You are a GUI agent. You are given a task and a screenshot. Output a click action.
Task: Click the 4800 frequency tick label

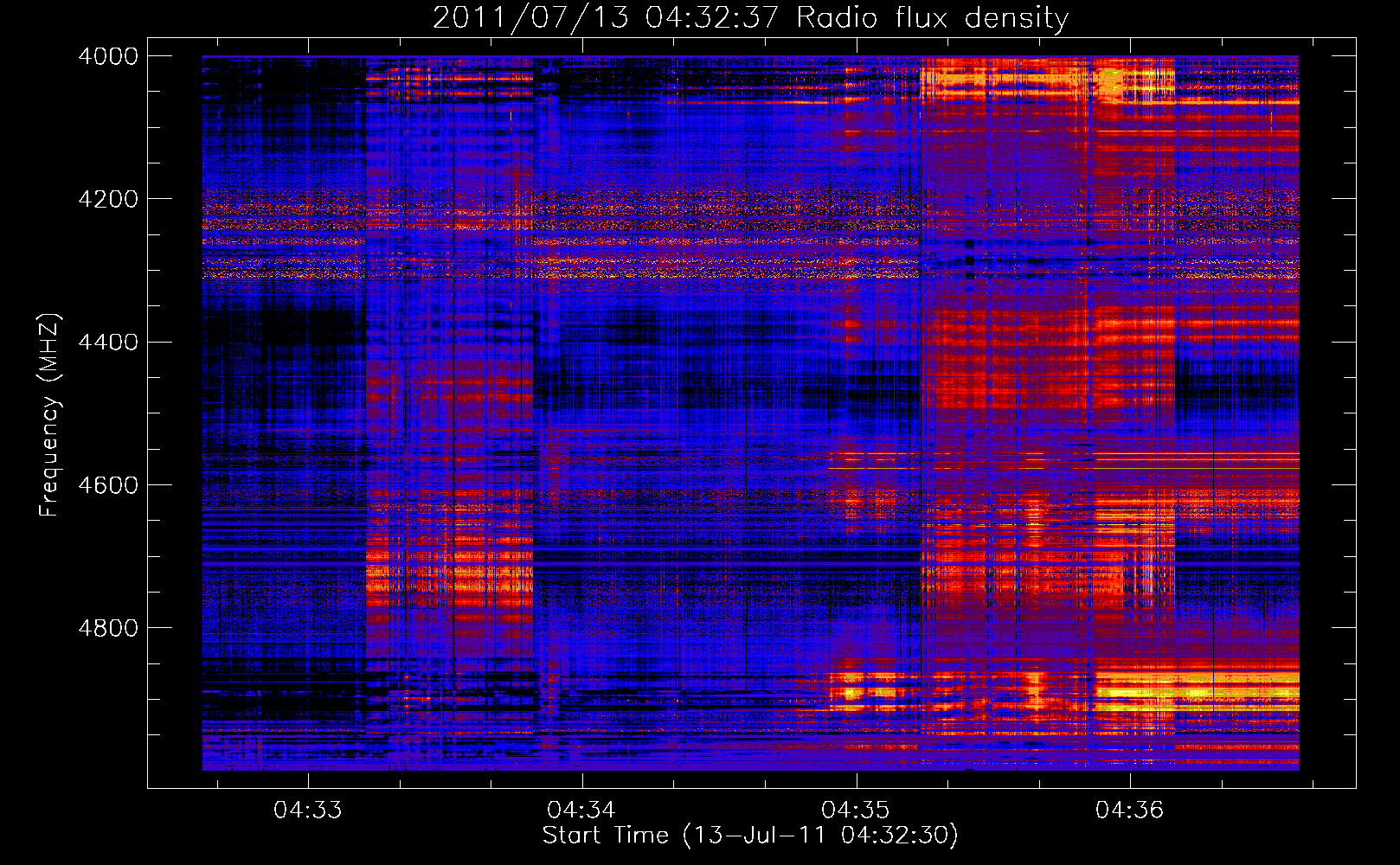coord(108,628)
